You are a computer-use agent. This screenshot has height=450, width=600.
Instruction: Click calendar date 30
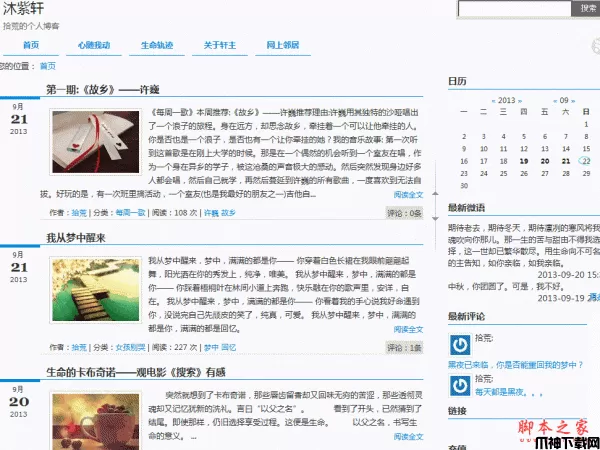pyautogui.click(x=464, y=186)
